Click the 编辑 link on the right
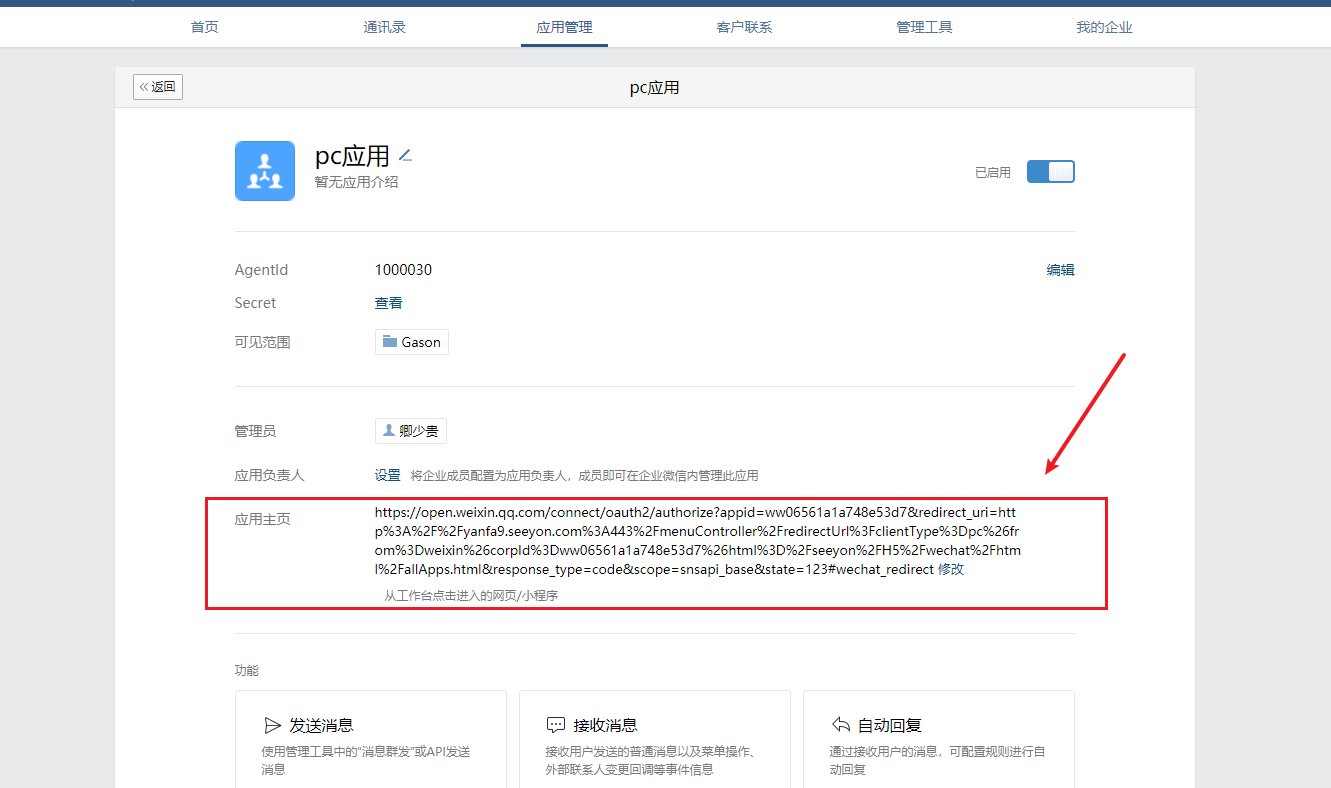The width and height of the screenshot is (1331, 788). click(x=1060, y=270)
